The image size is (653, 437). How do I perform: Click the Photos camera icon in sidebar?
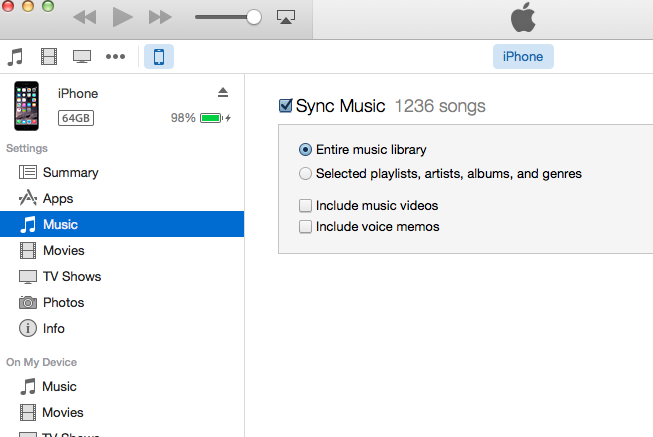pos(27,302)
